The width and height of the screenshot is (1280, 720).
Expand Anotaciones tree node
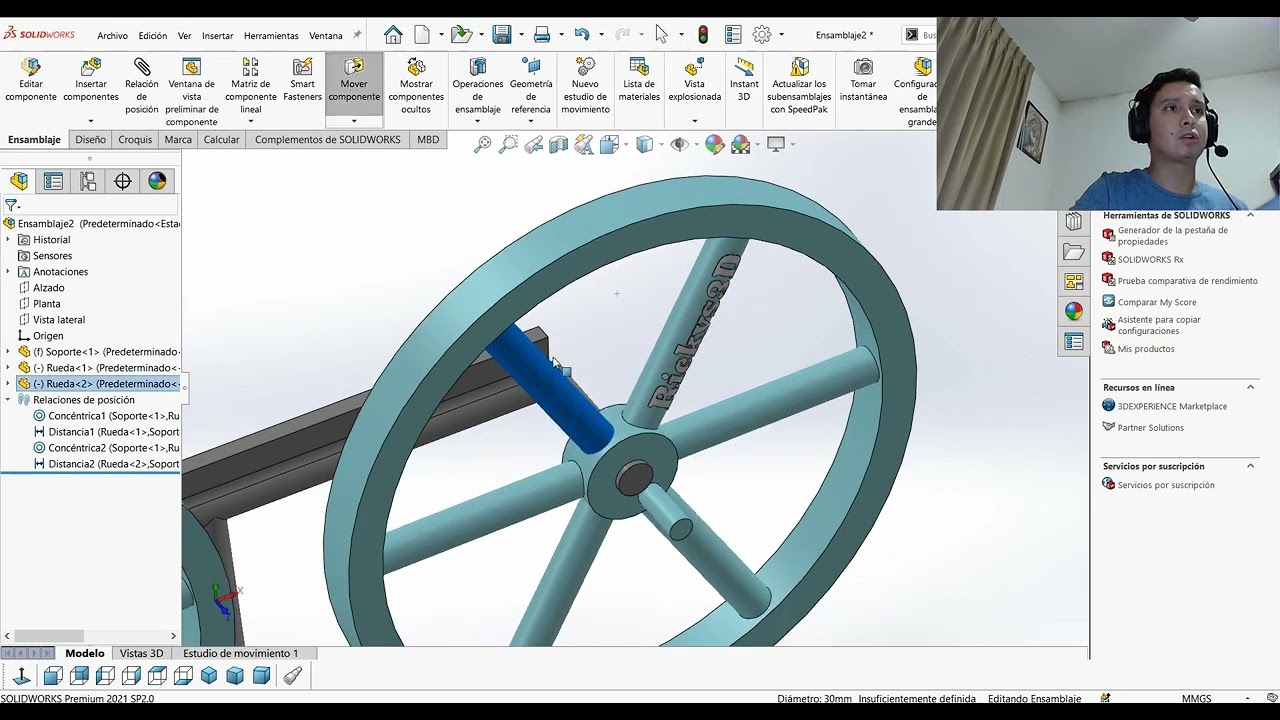click(8, 272)
